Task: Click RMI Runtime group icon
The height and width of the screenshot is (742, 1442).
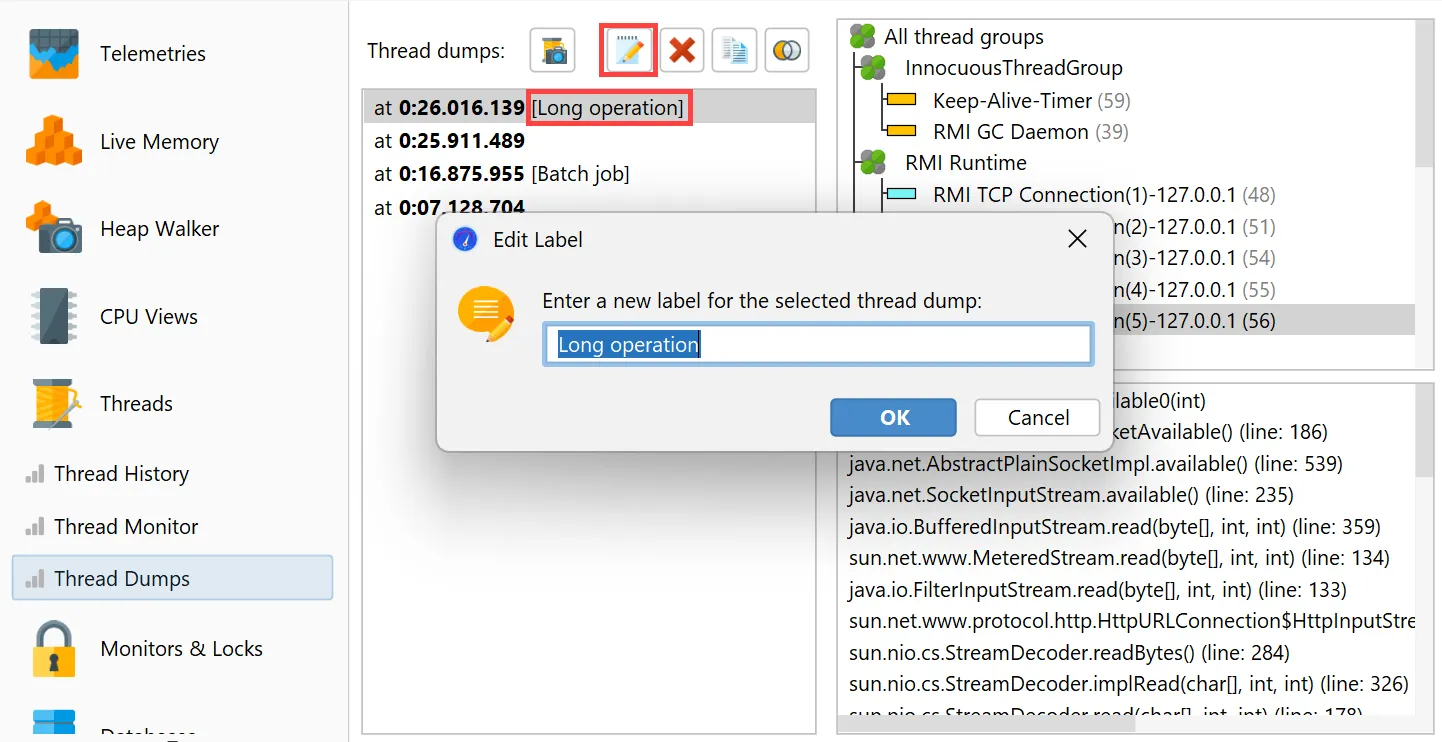Action: [x=874, y=162]
